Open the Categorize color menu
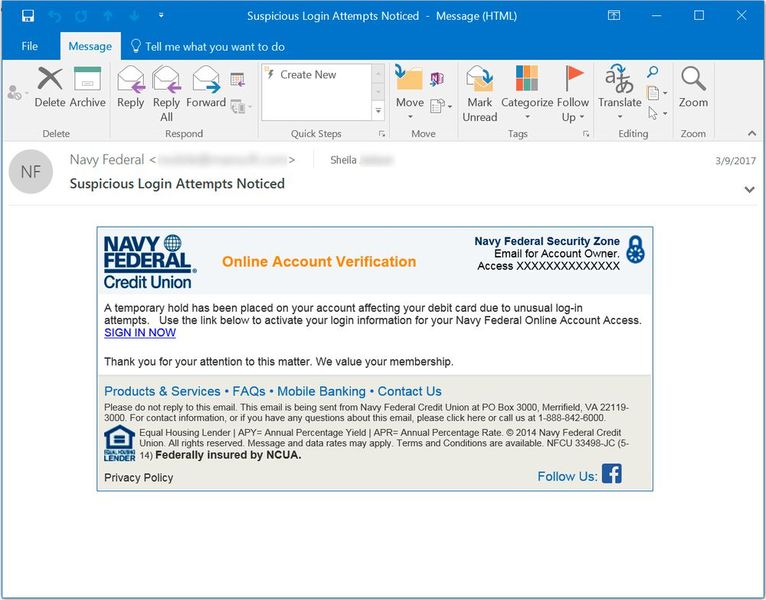The image size is (766, 600). coord(527,94)
